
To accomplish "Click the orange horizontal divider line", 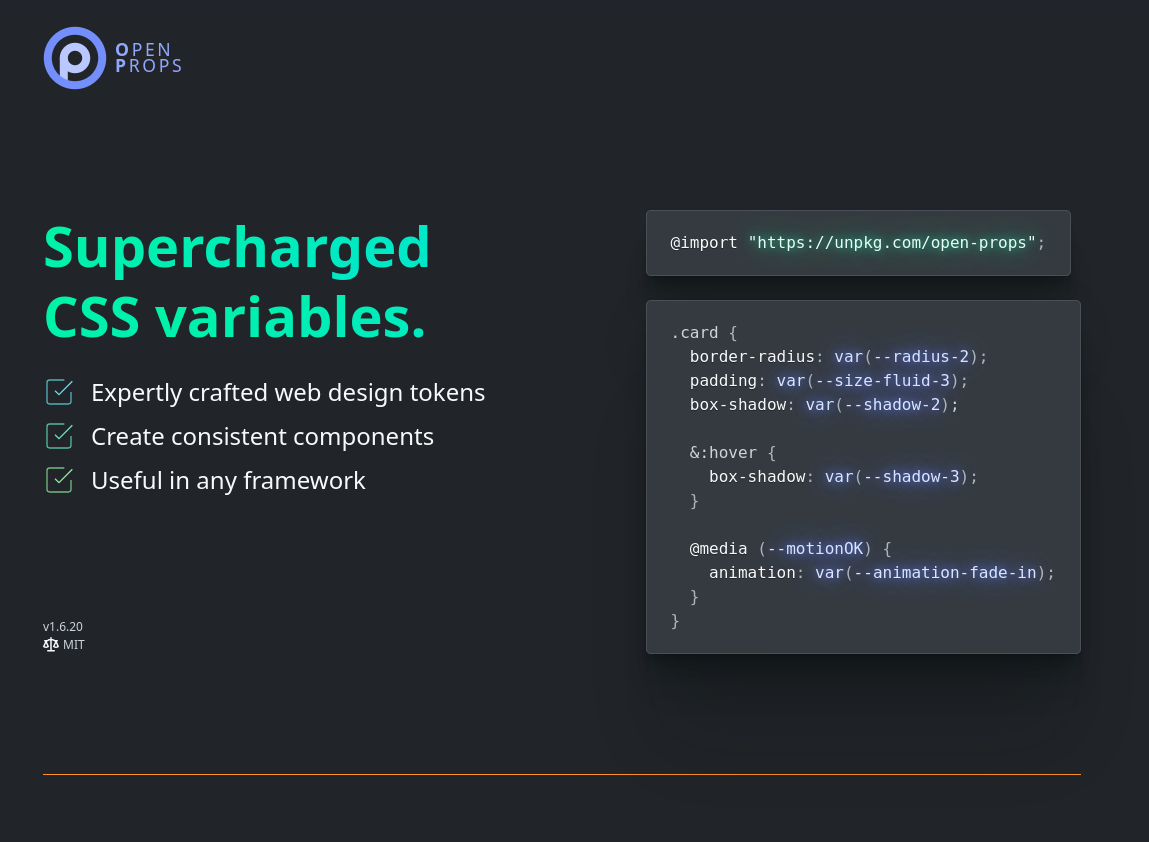I will [561, 774].
